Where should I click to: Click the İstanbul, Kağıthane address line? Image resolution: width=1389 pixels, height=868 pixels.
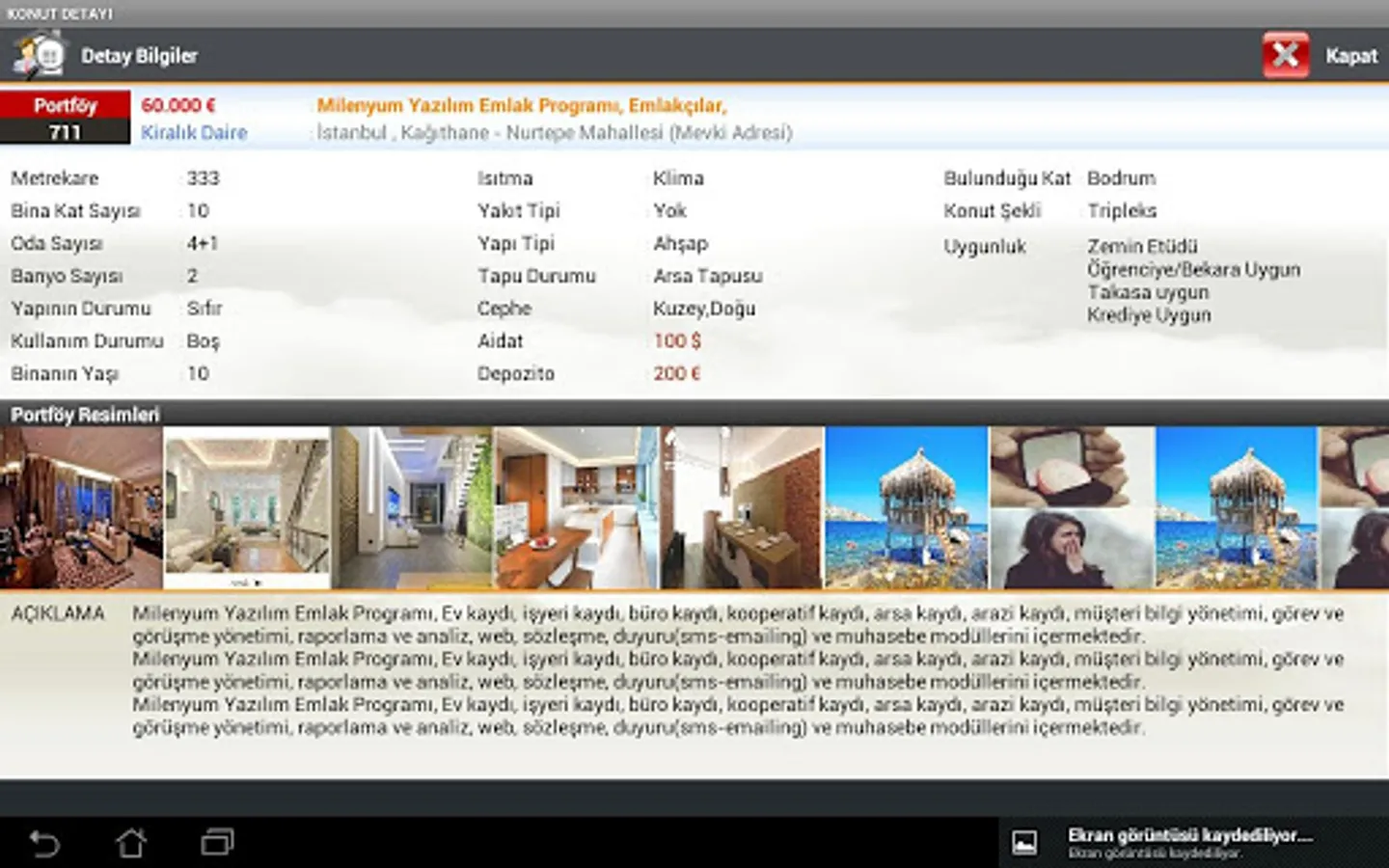[555, 133]
